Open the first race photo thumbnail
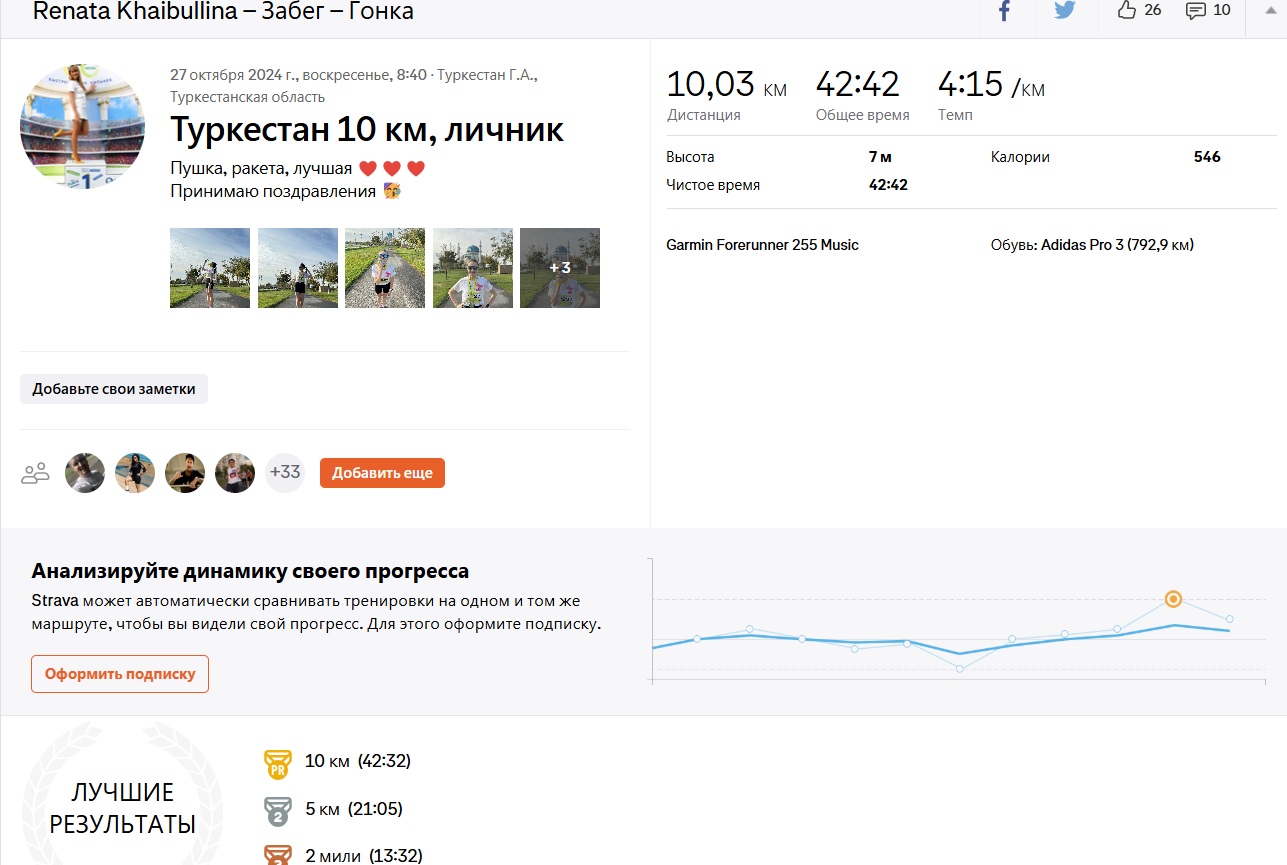 [210, 268]
